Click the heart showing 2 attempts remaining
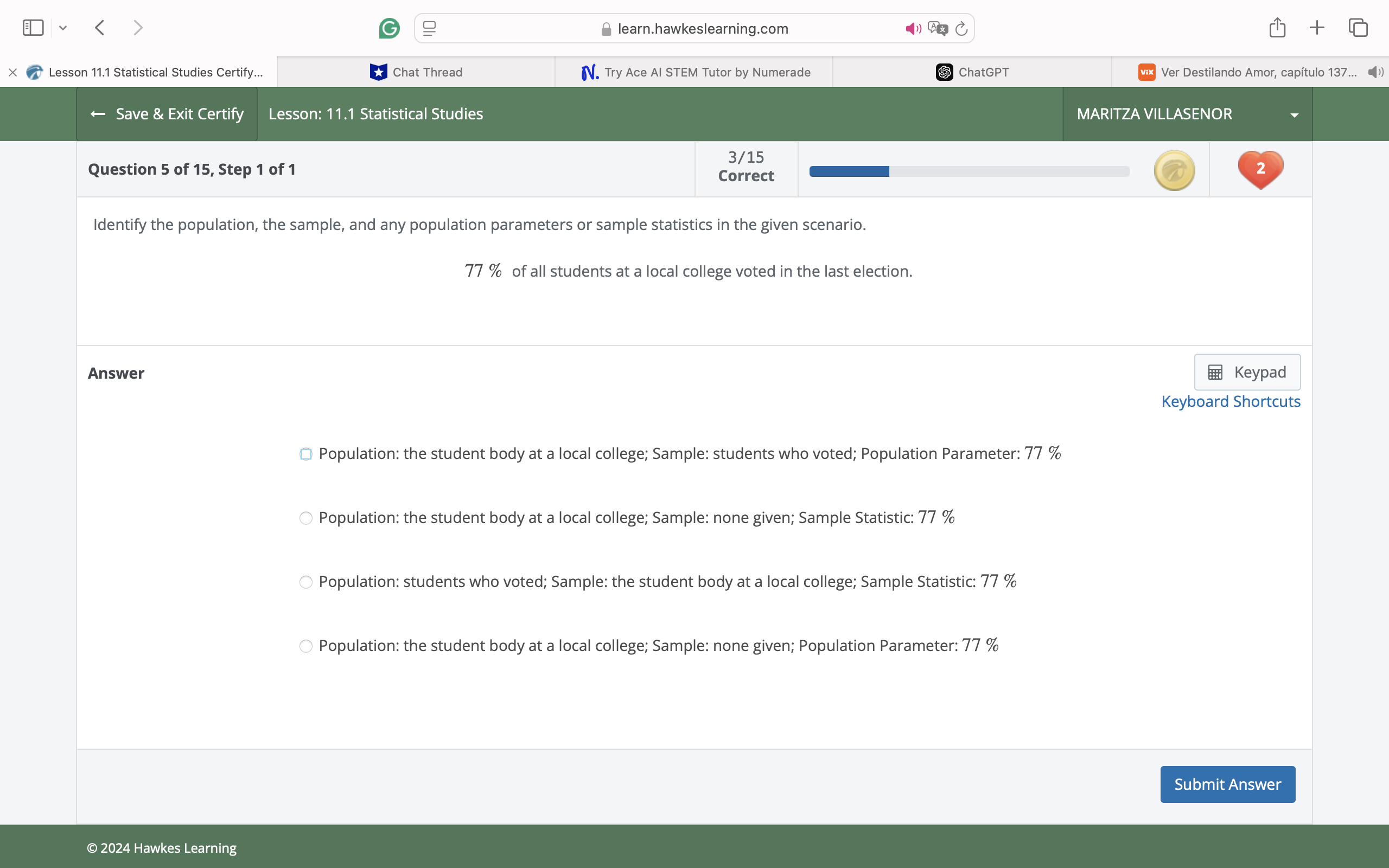 click(1260, 169)
